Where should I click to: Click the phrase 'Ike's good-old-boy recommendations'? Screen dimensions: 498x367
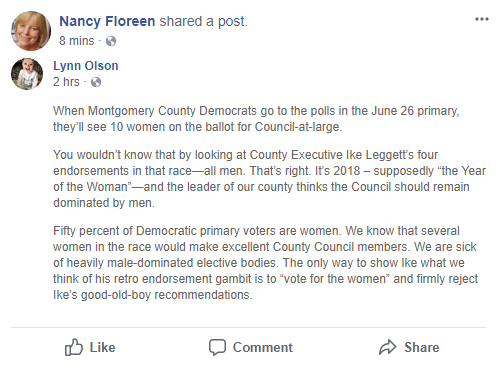coord(152,295)
